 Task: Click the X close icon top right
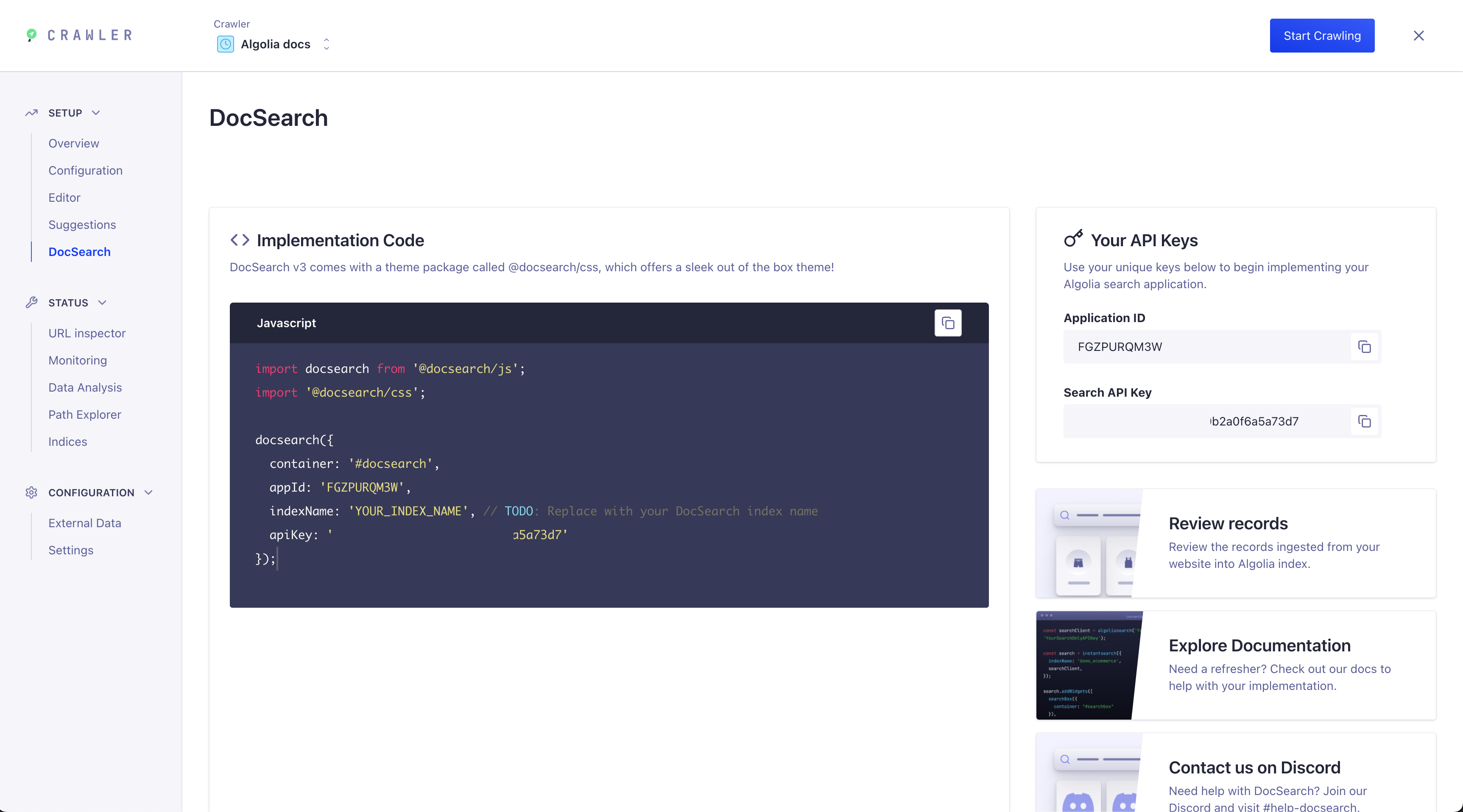(x=1419, y=35)
